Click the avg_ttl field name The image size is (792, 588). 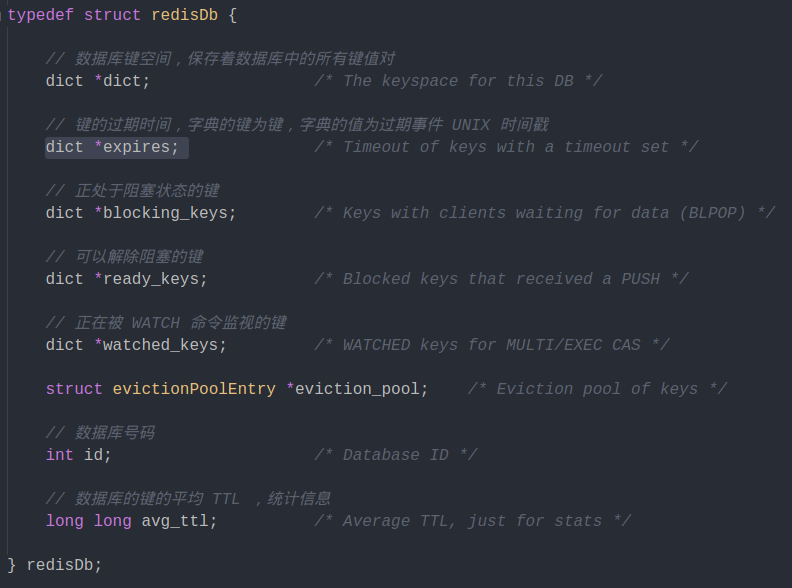click(x=175, y=521)
